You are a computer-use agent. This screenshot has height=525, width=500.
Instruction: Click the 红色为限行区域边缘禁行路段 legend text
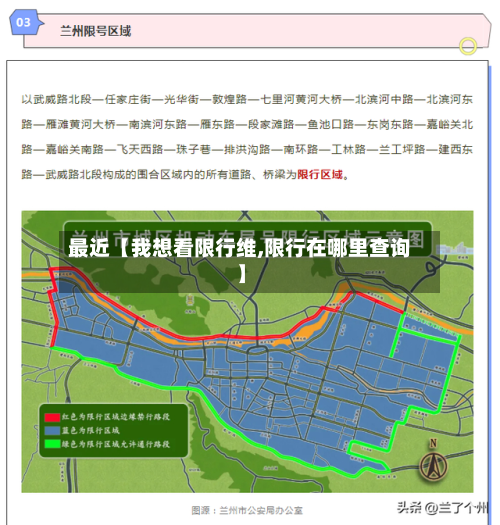116,417
